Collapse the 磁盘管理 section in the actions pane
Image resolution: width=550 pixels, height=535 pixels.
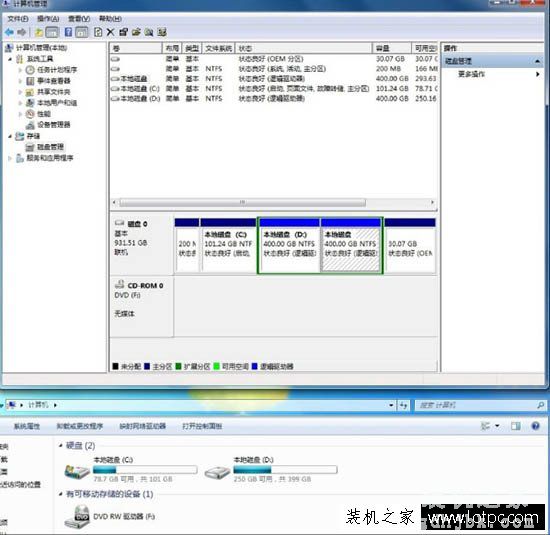click(x=537, y=61)
